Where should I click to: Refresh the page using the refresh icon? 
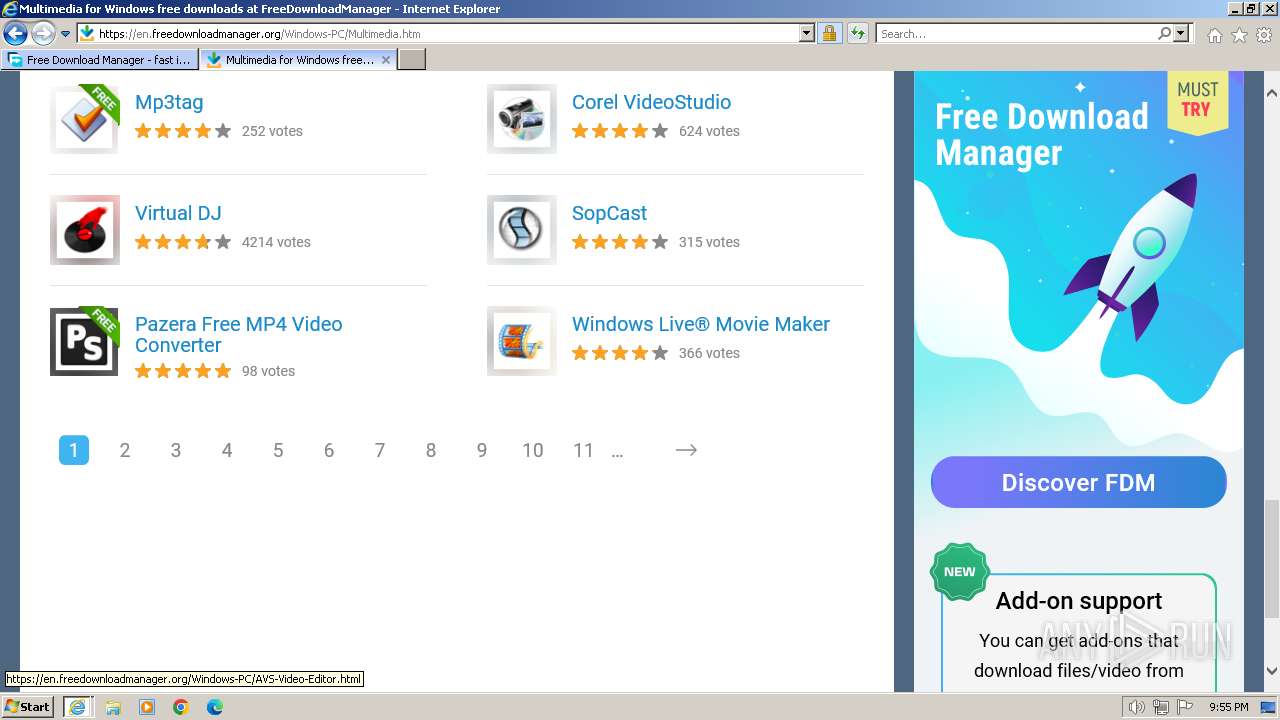pos(857,33)
